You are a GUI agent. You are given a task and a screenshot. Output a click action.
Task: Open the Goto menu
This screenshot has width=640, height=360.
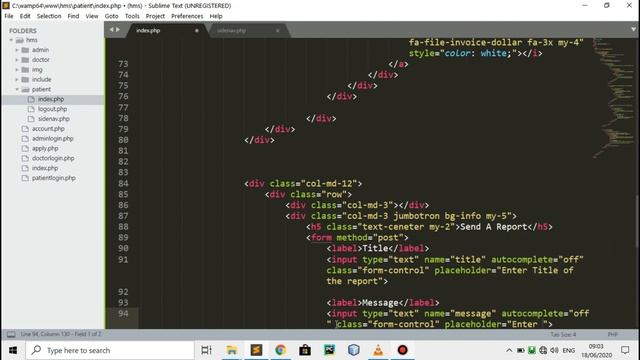tap(111, 16)
